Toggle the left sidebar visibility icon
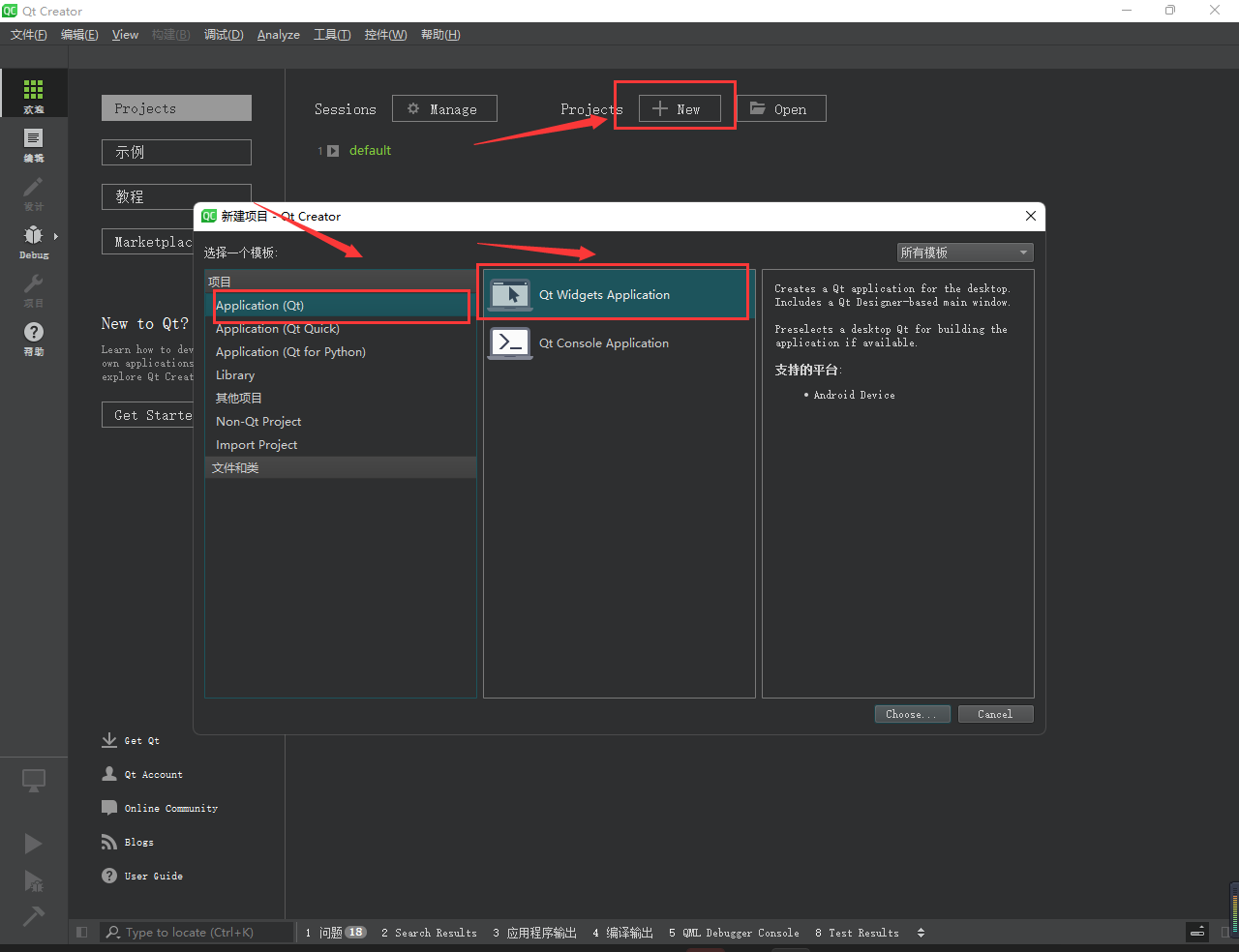The height and width of the screenshot is (952, 1239). point(82,933)
